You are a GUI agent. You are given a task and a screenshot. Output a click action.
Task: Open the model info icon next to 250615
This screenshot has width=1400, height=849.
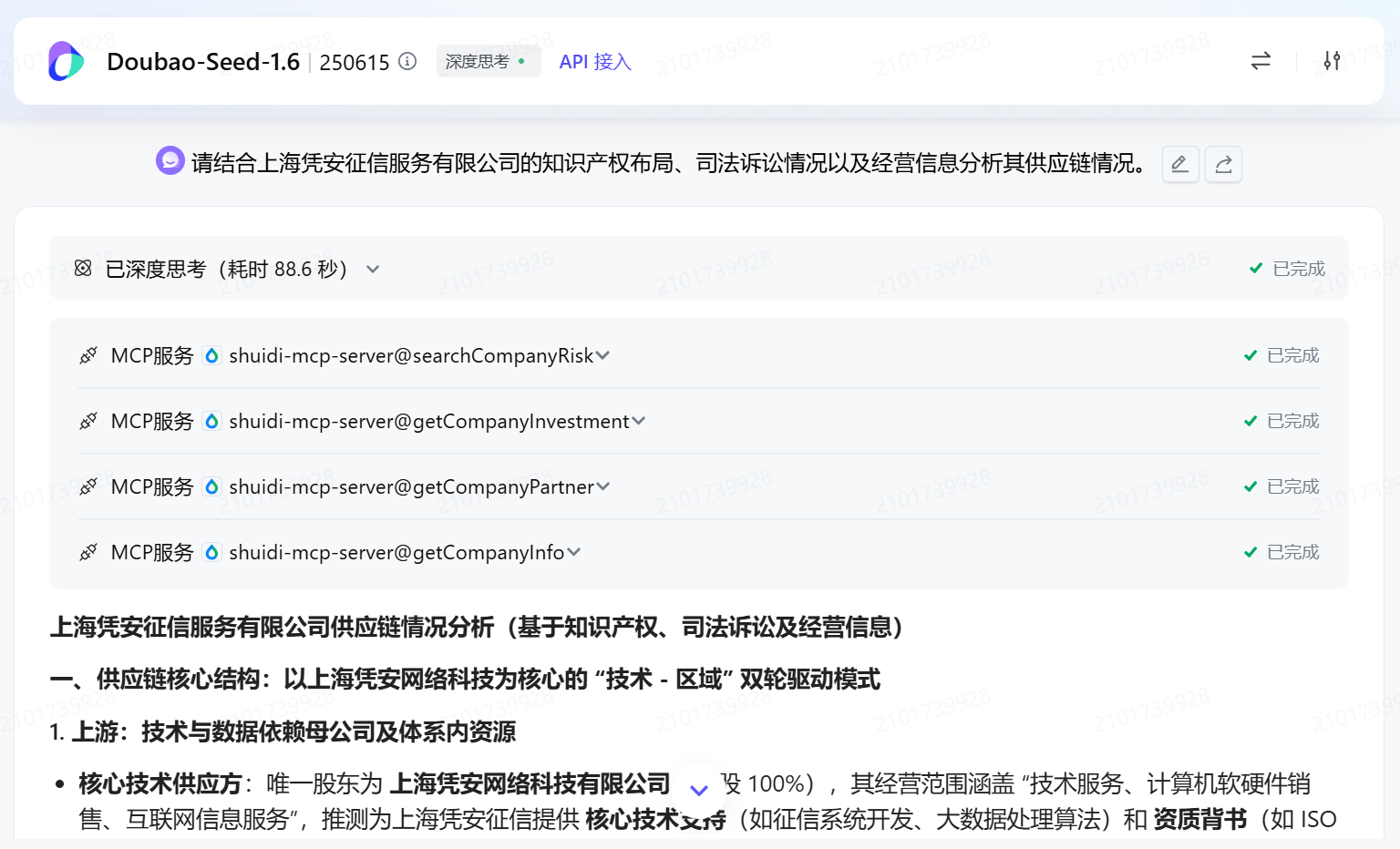point(407,61)
